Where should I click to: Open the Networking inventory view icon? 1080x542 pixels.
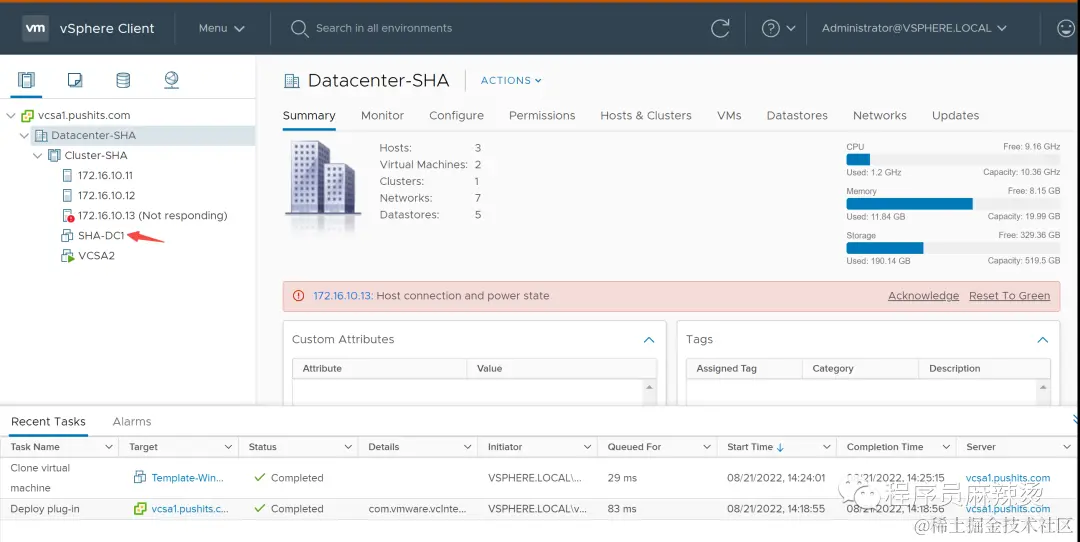pyautogui.click(x=172, y=80)
